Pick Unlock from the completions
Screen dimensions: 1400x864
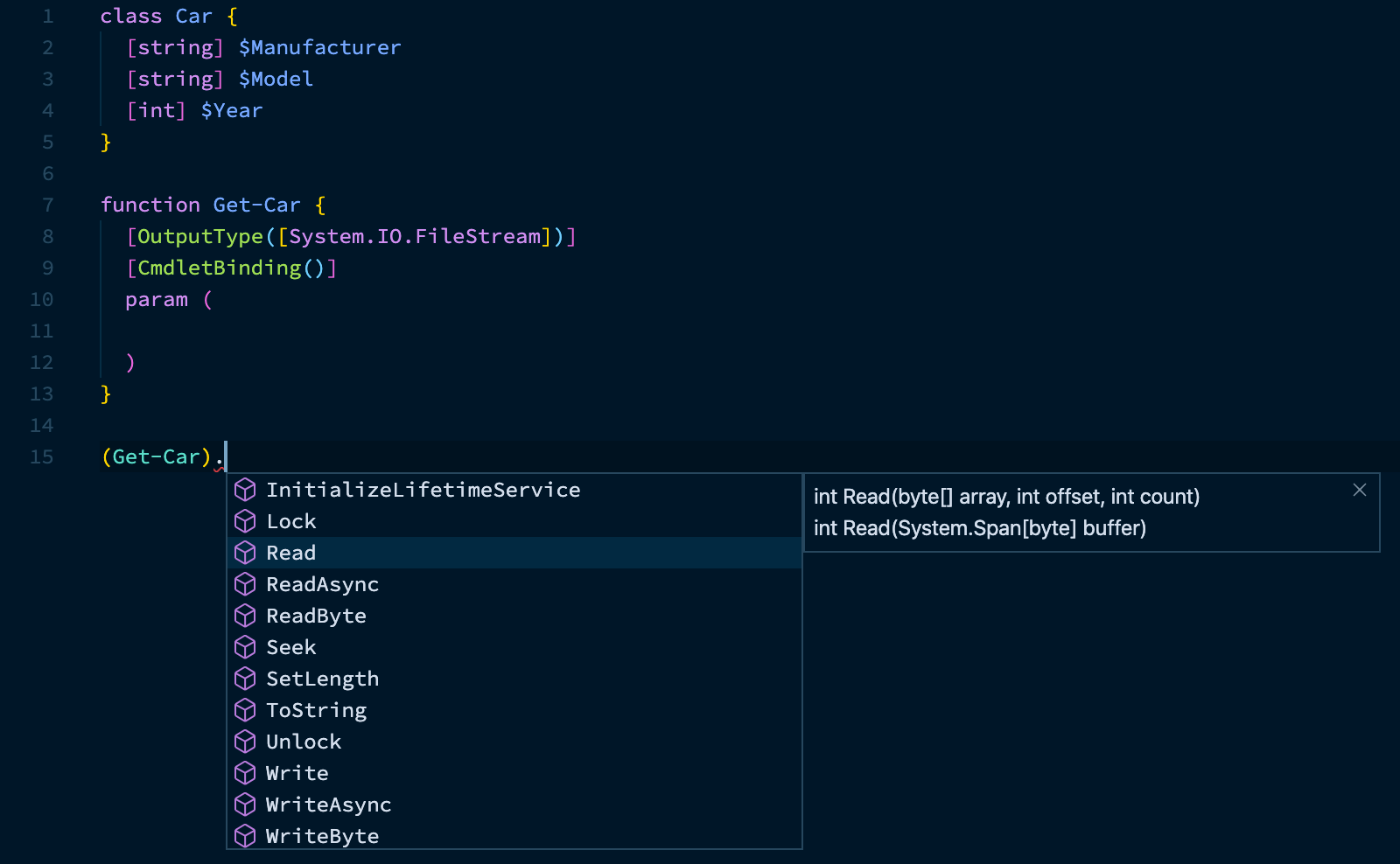(304, 742)
